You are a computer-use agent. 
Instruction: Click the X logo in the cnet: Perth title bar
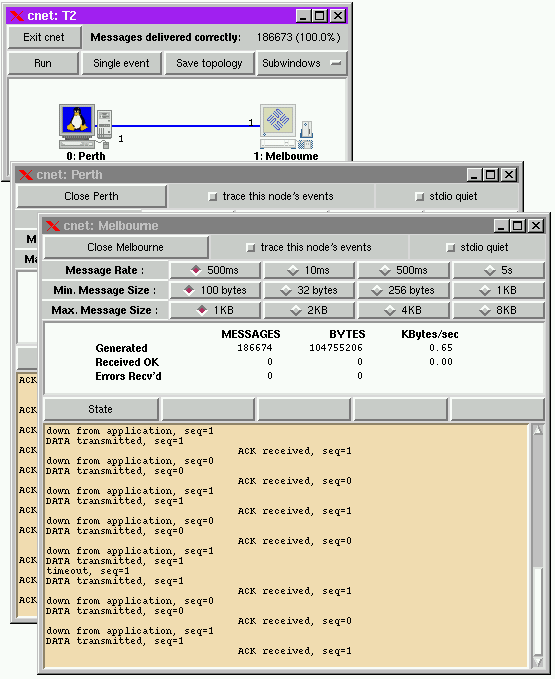pyautogui.click(x=26, y=175)
